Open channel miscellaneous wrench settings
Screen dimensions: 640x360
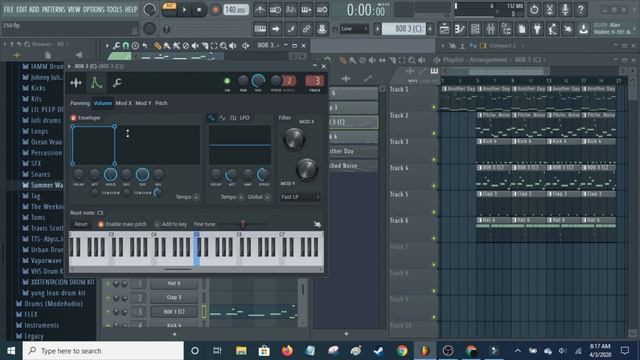coord(117,83)
